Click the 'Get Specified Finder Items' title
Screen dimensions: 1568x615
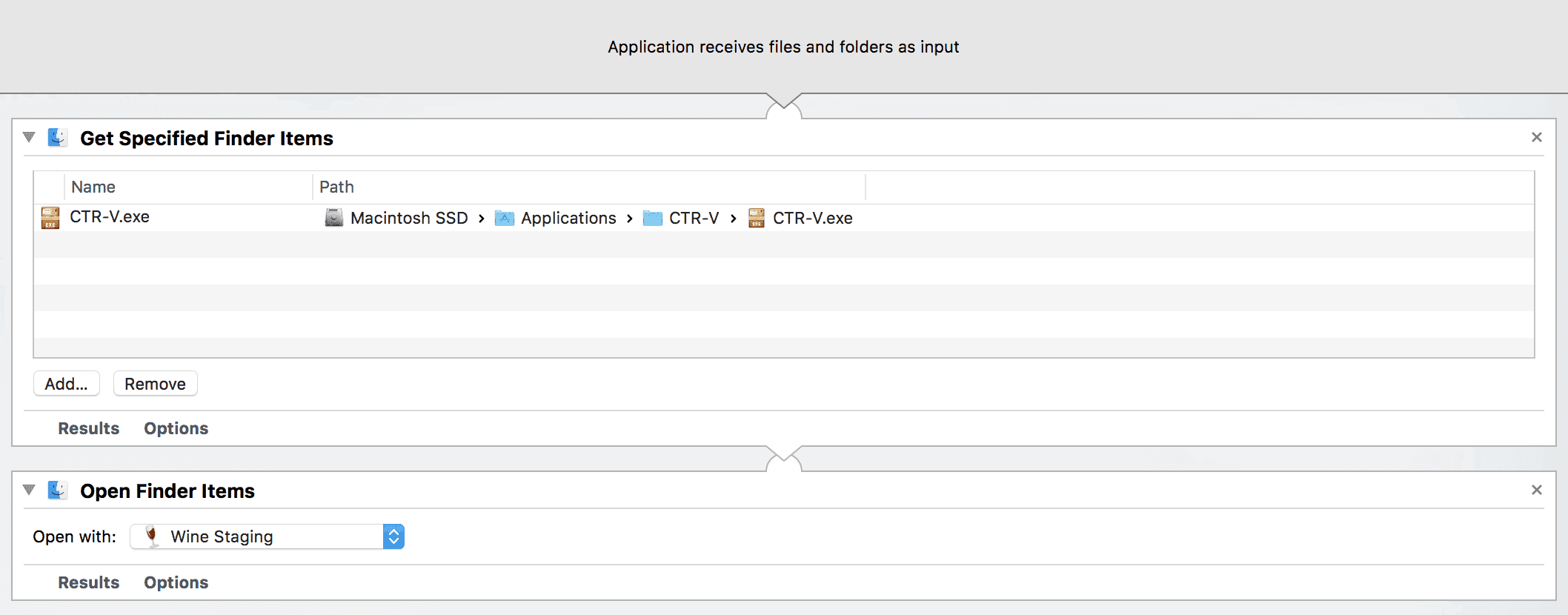click(207, 139)
